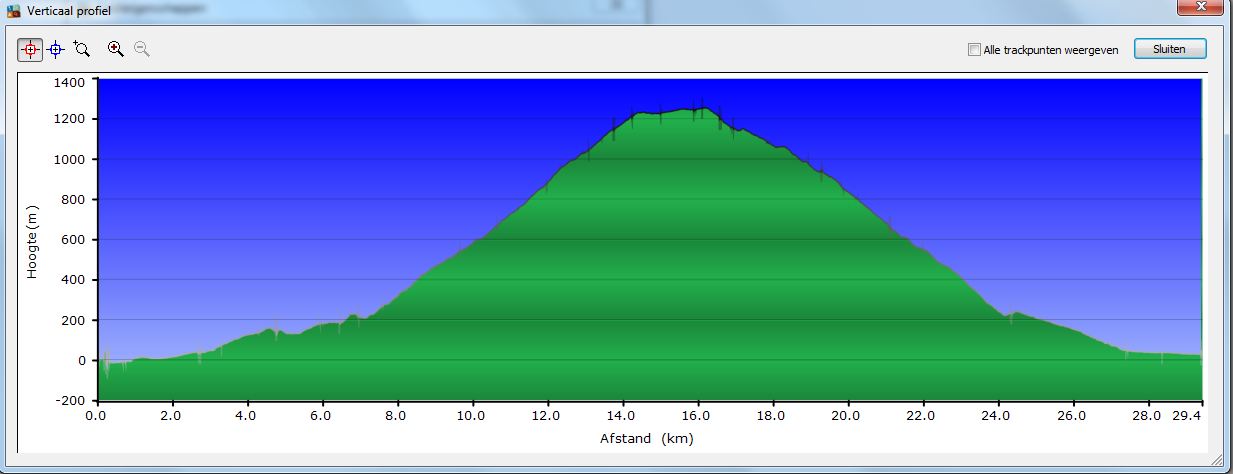This screenshot has width=1233, height=474.
Task: Click the window resize grip corner
Action: click(1219, 460)
